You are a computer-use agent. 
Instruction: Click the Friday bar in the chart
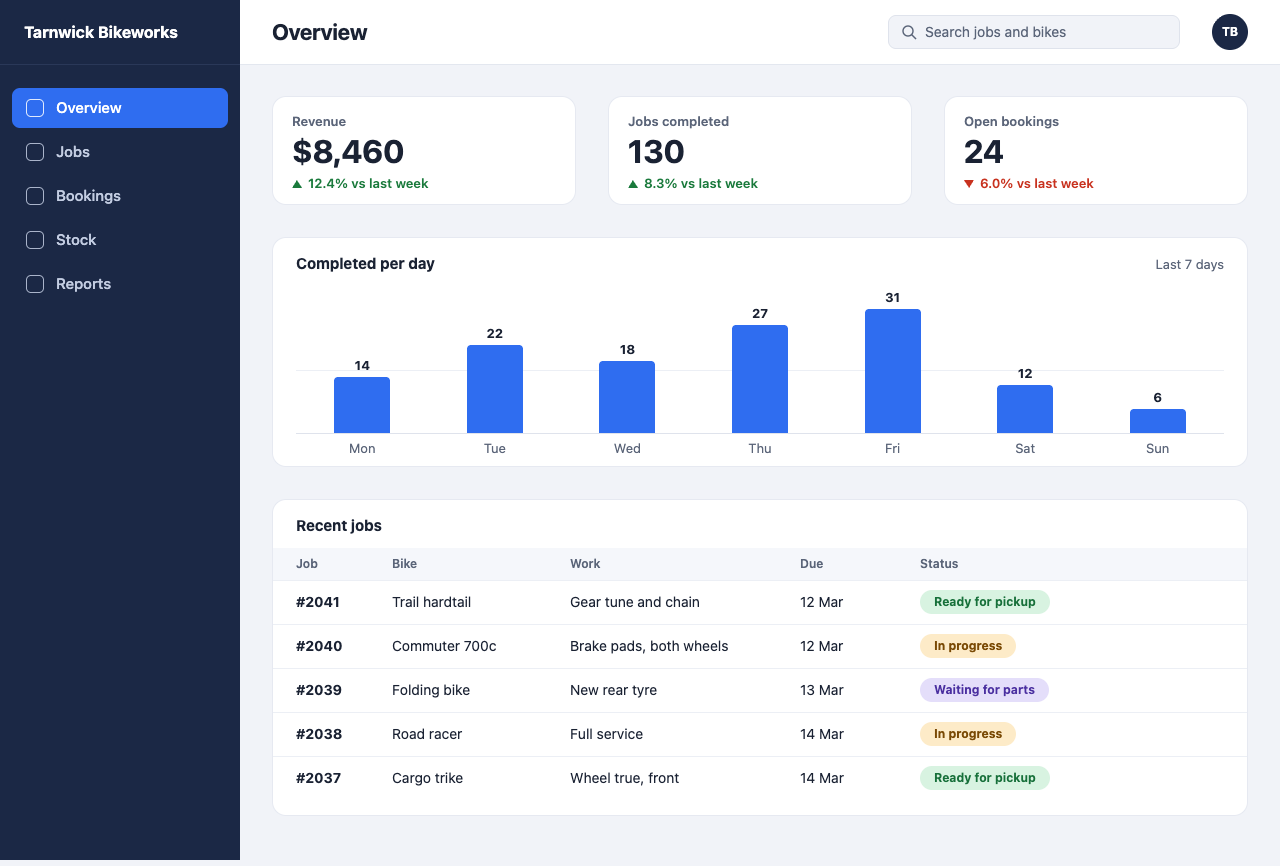(893, 371)
